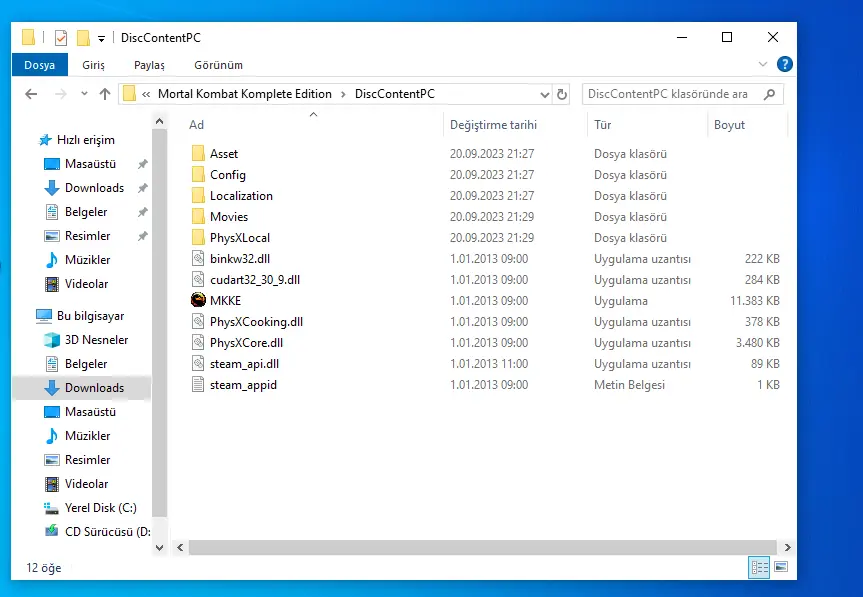Click the refresh icon beside address bar
The height and width of the screenshot is (597, 863).
561,94
